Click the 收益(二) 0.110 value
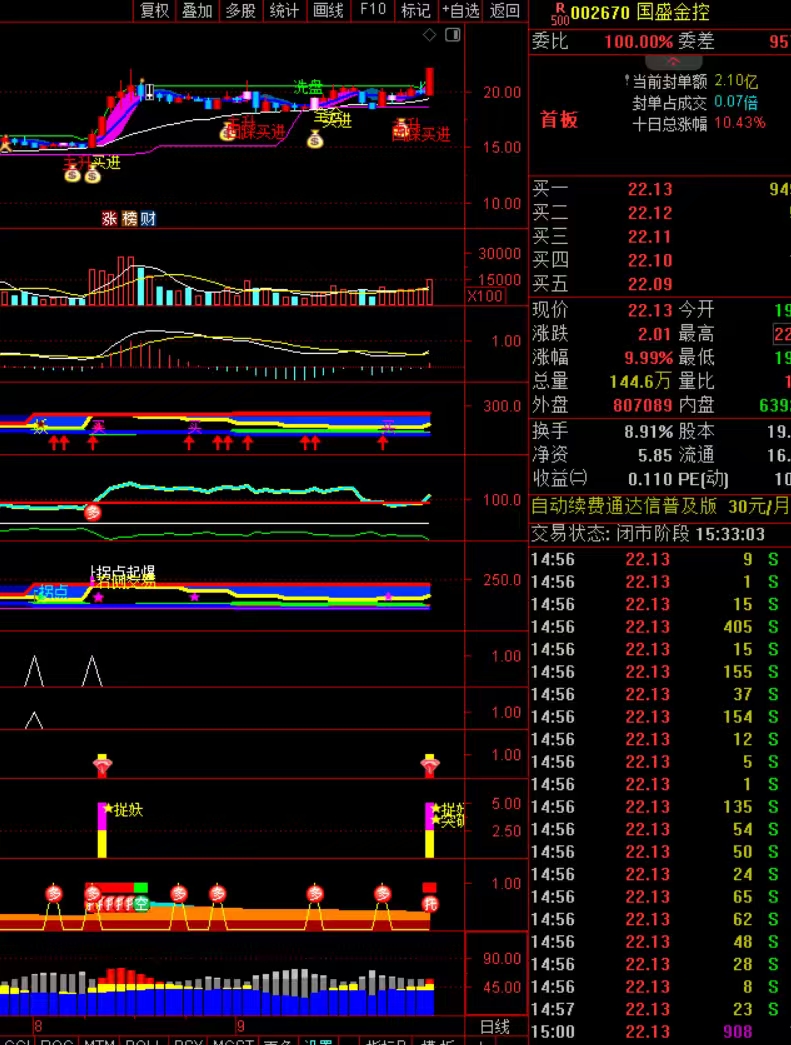 [650, 479]
